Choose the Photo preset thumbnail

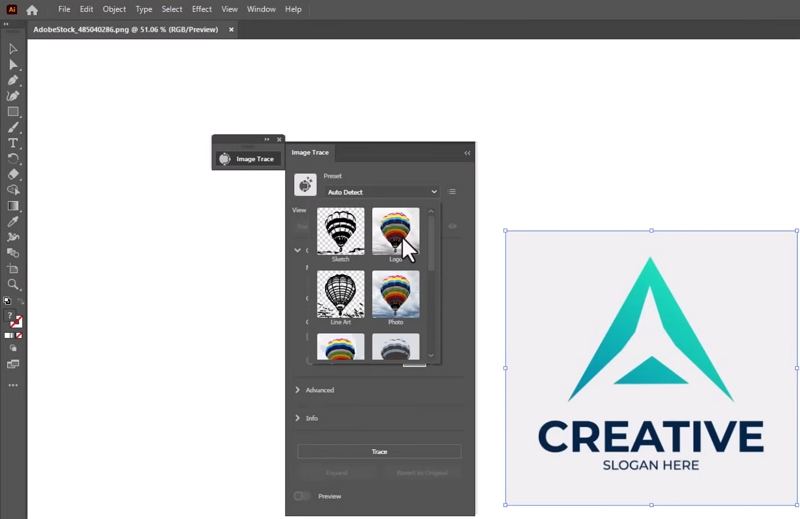tap(396, 294)
